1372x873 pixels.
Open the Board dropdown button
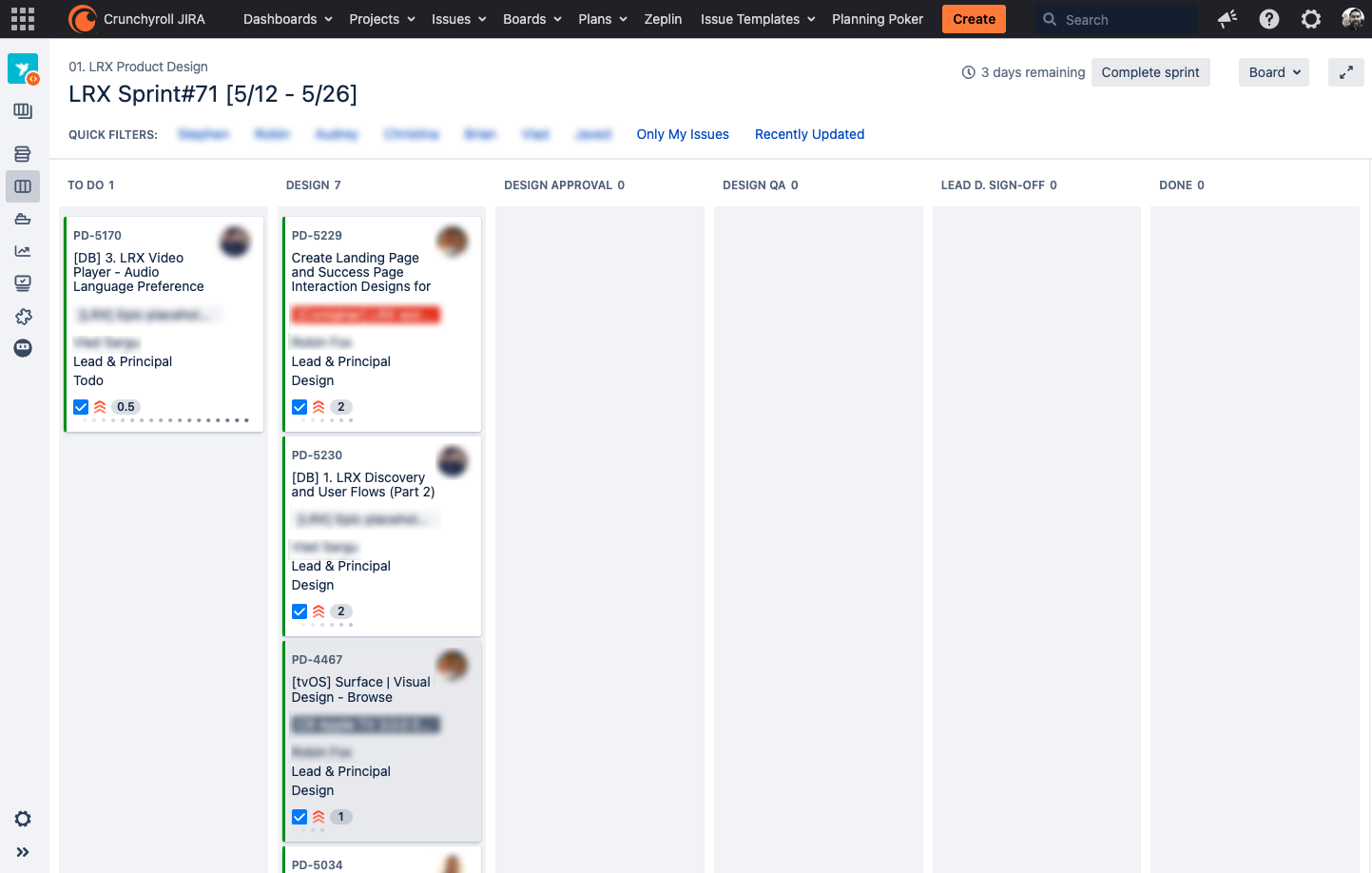coord(1274,72)
